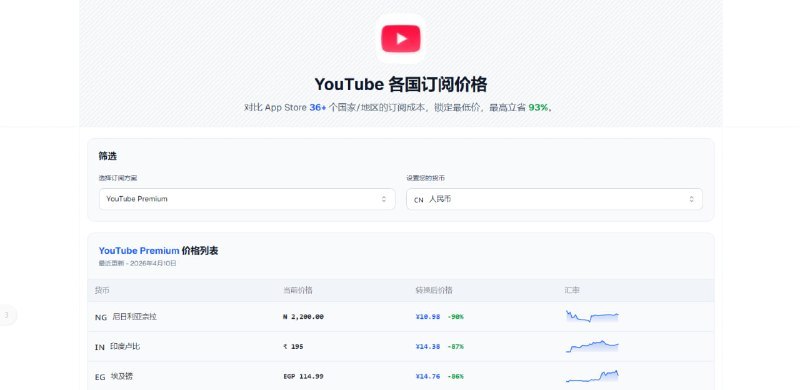Click the -86% savings label
The width and height of the screenshot is (800, 390).
click(x=455, y=377)
